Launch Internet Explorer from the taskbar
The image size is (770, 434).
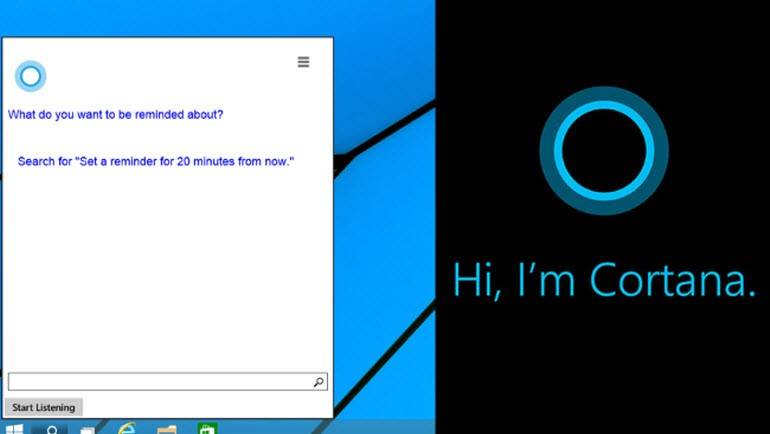click(x=127, y=429)
